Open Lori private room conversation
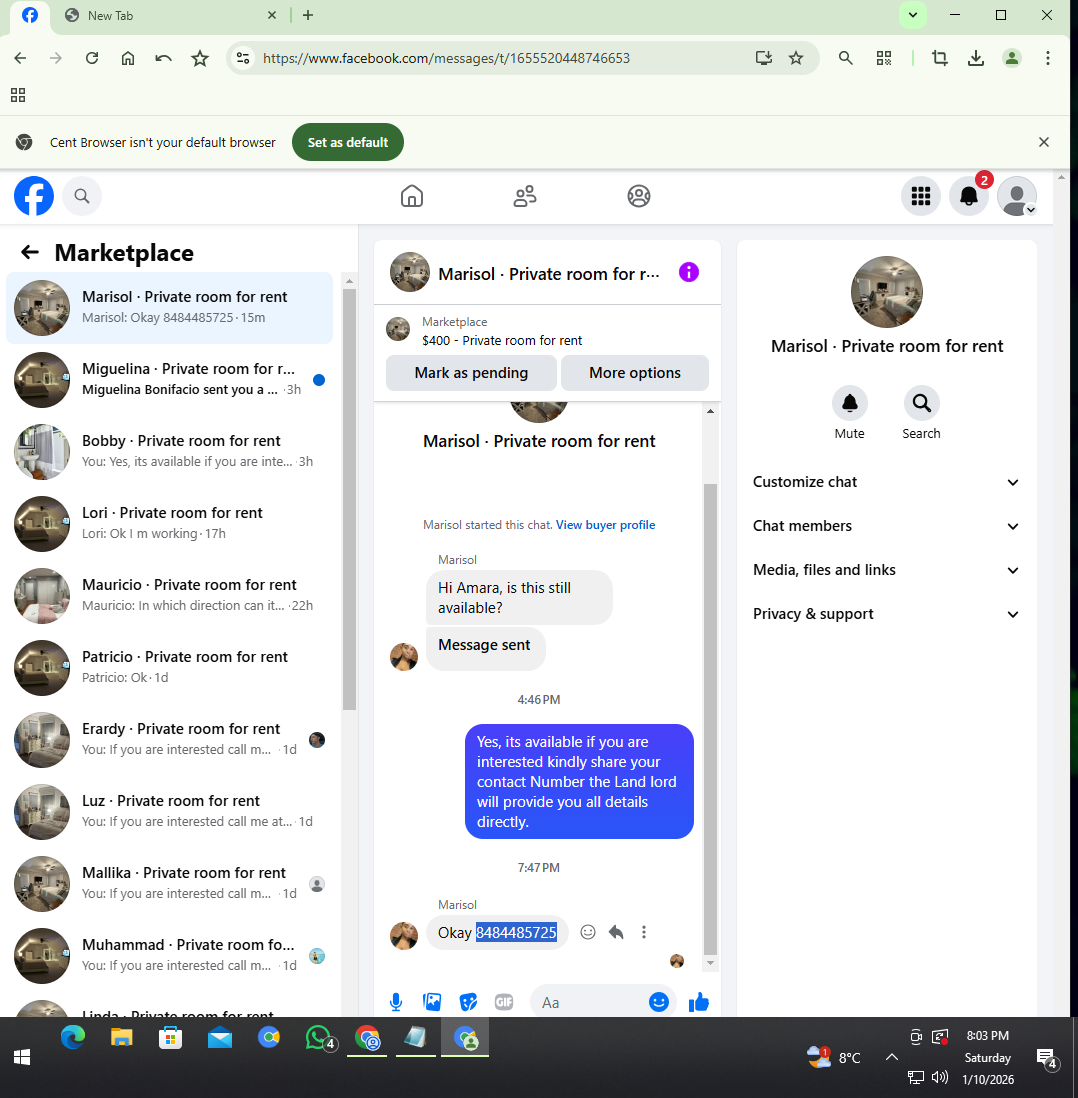This screenshot has width=1078, height=1098. [169, 524]
